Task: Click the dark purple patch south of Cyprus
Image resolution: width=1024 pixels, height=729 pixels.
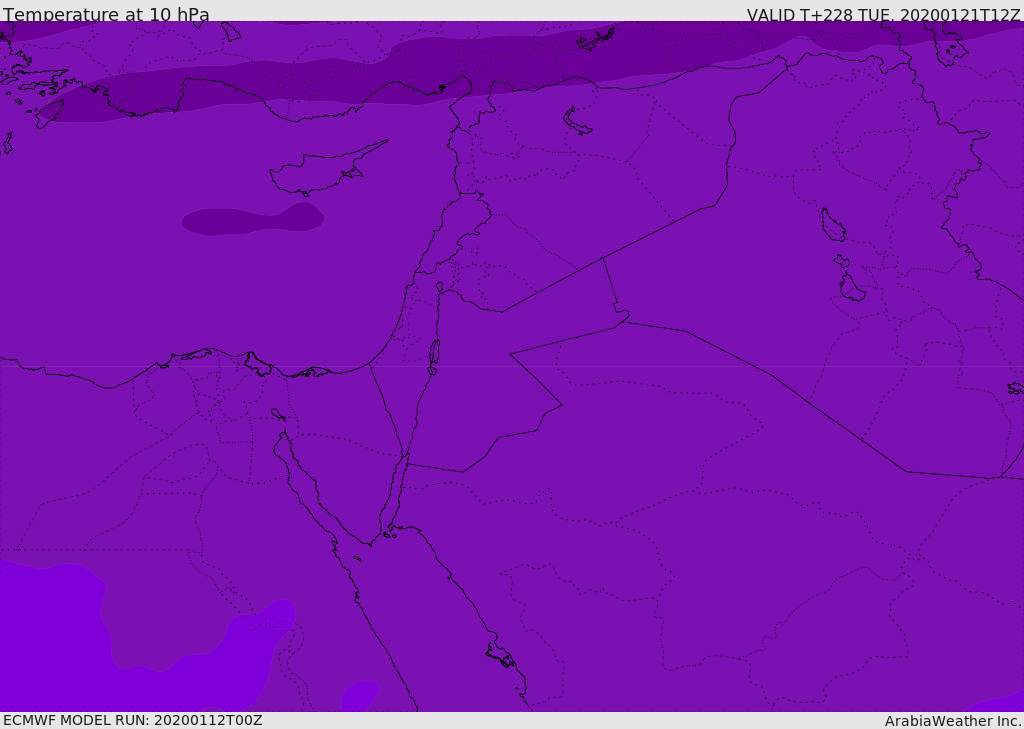Action: tap(253, 219)
